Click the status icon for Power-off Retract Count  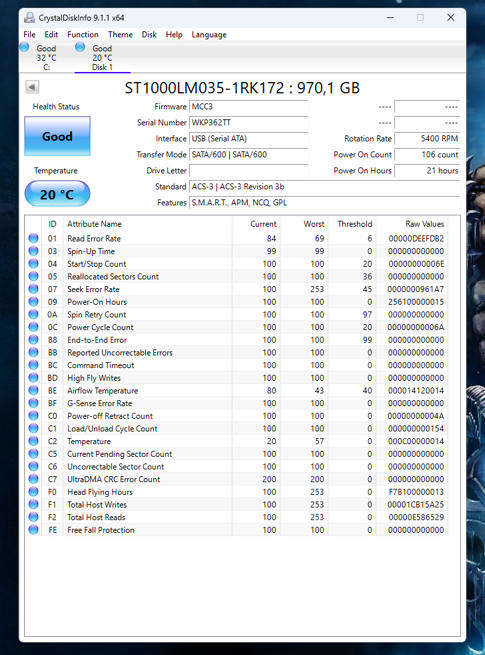(x=33, y=416)
